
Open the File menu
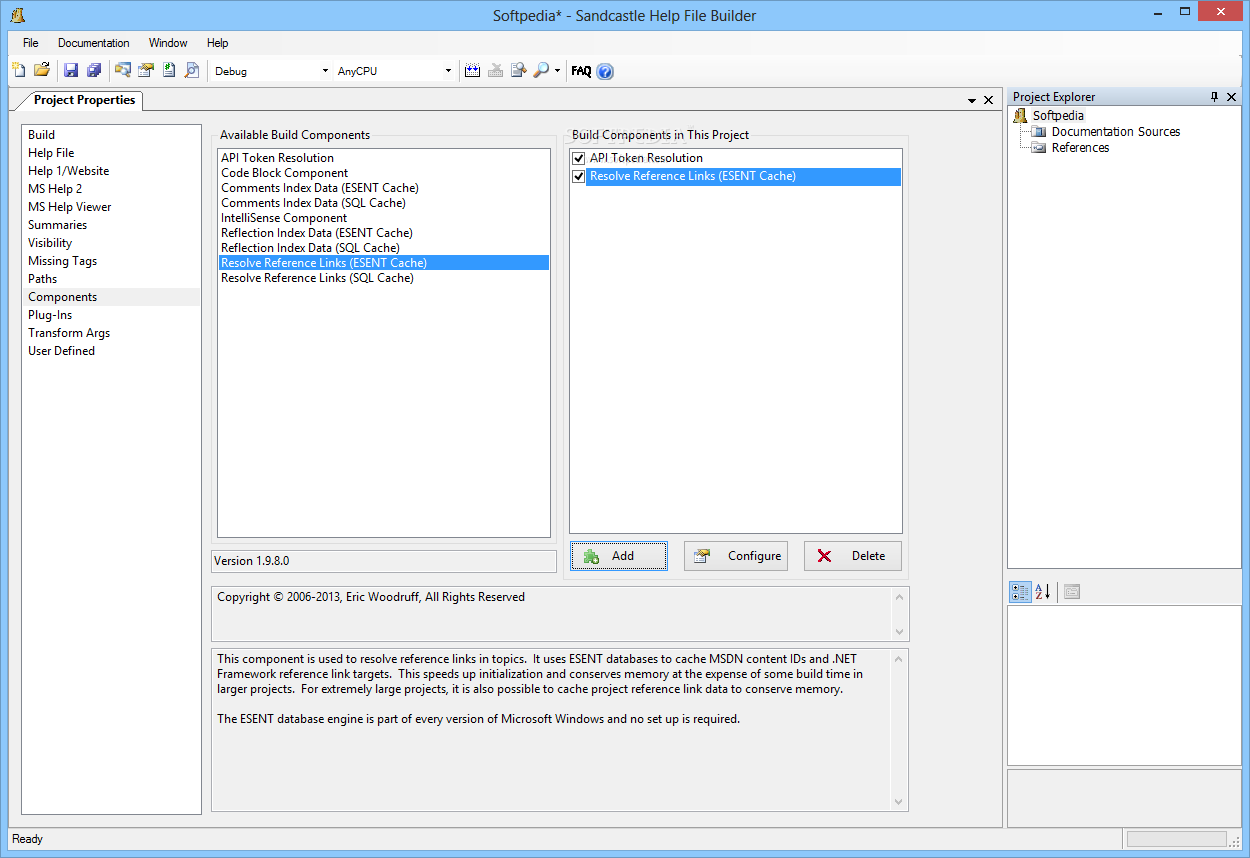(x=31, y=43)
